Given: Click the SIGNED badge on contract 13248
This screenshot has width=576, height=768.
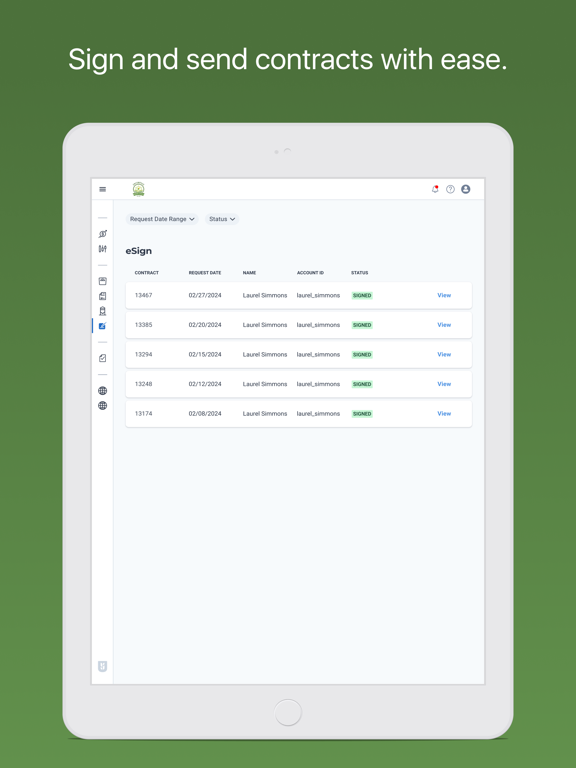Looking at the screenshot, I should [x=362, y=384].
